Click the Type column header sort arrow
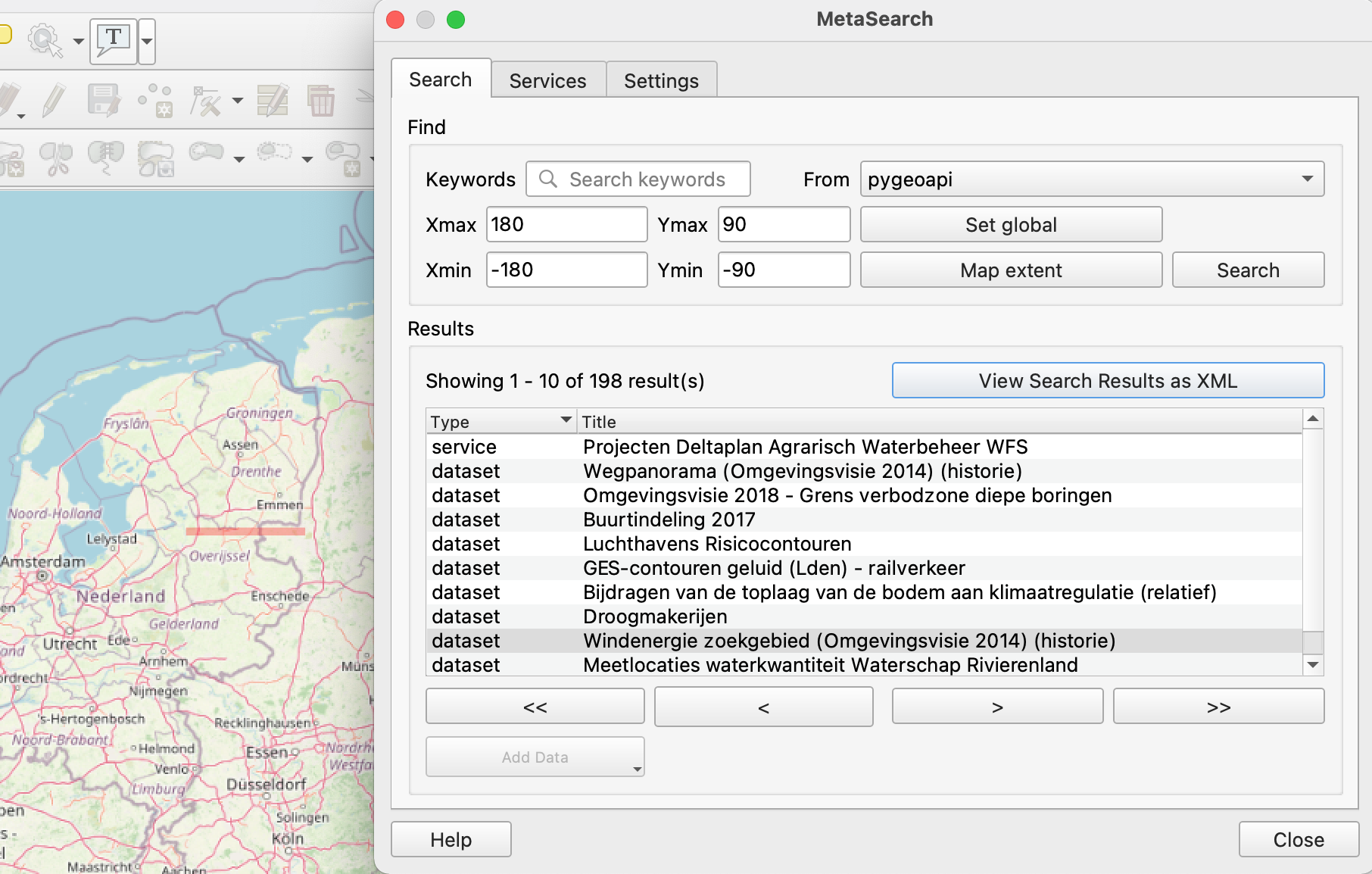The width and height of the screenshot is (1372, 874). [566, 420]
